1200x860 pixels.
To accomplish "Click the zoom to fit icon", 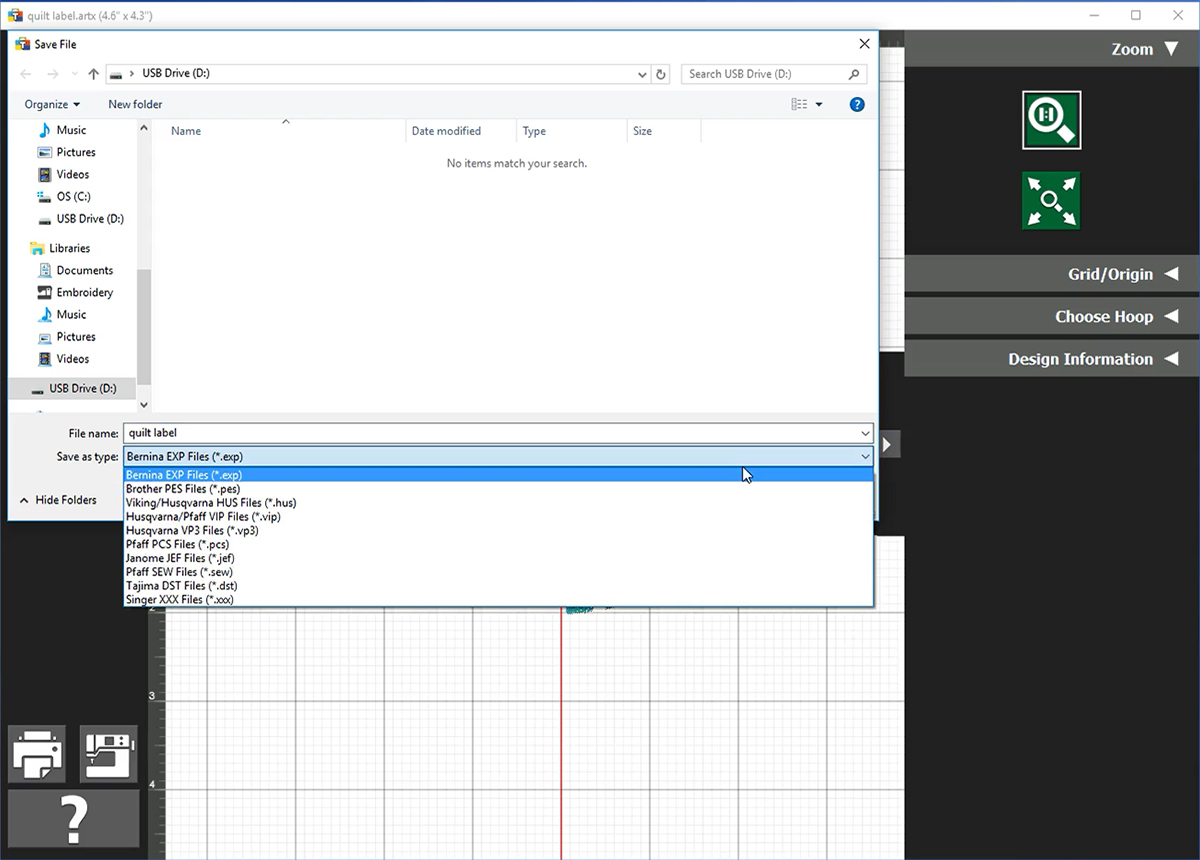I will [1051, 201].
